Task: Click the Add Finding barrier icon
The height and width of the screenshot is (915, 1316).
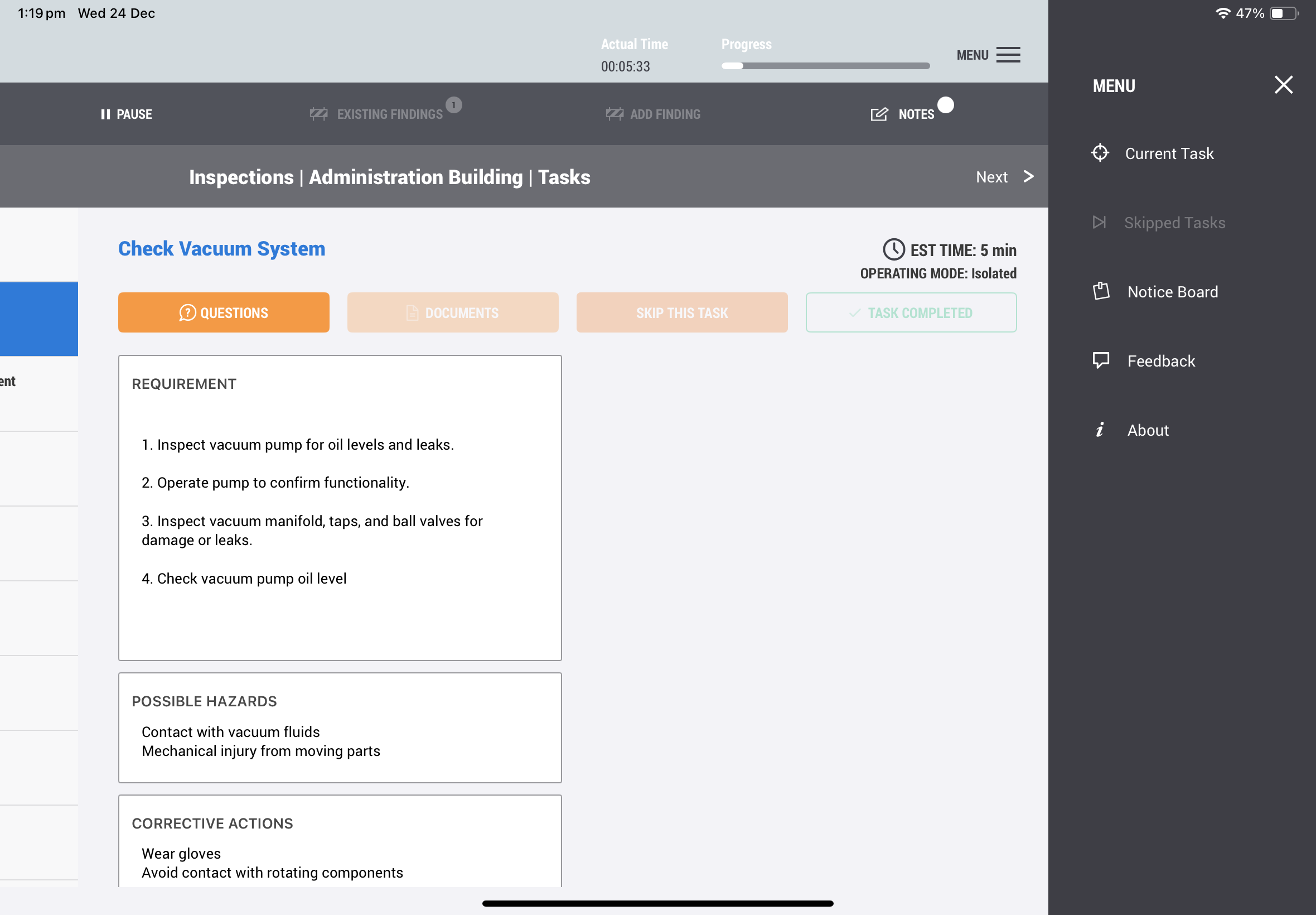Action: tap(614, 114)
